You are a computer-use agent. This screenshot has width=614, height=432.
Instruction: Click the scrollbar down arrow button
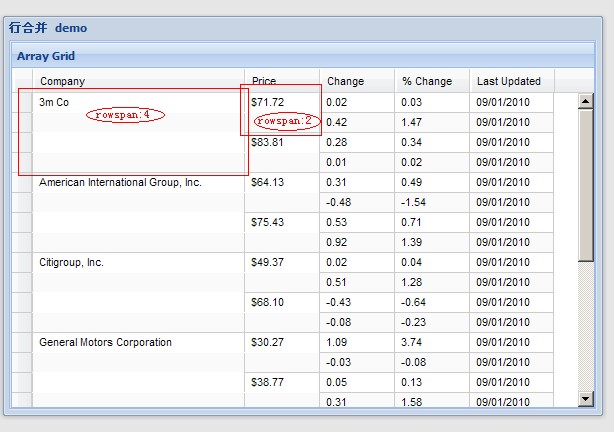tap(586, 400)
